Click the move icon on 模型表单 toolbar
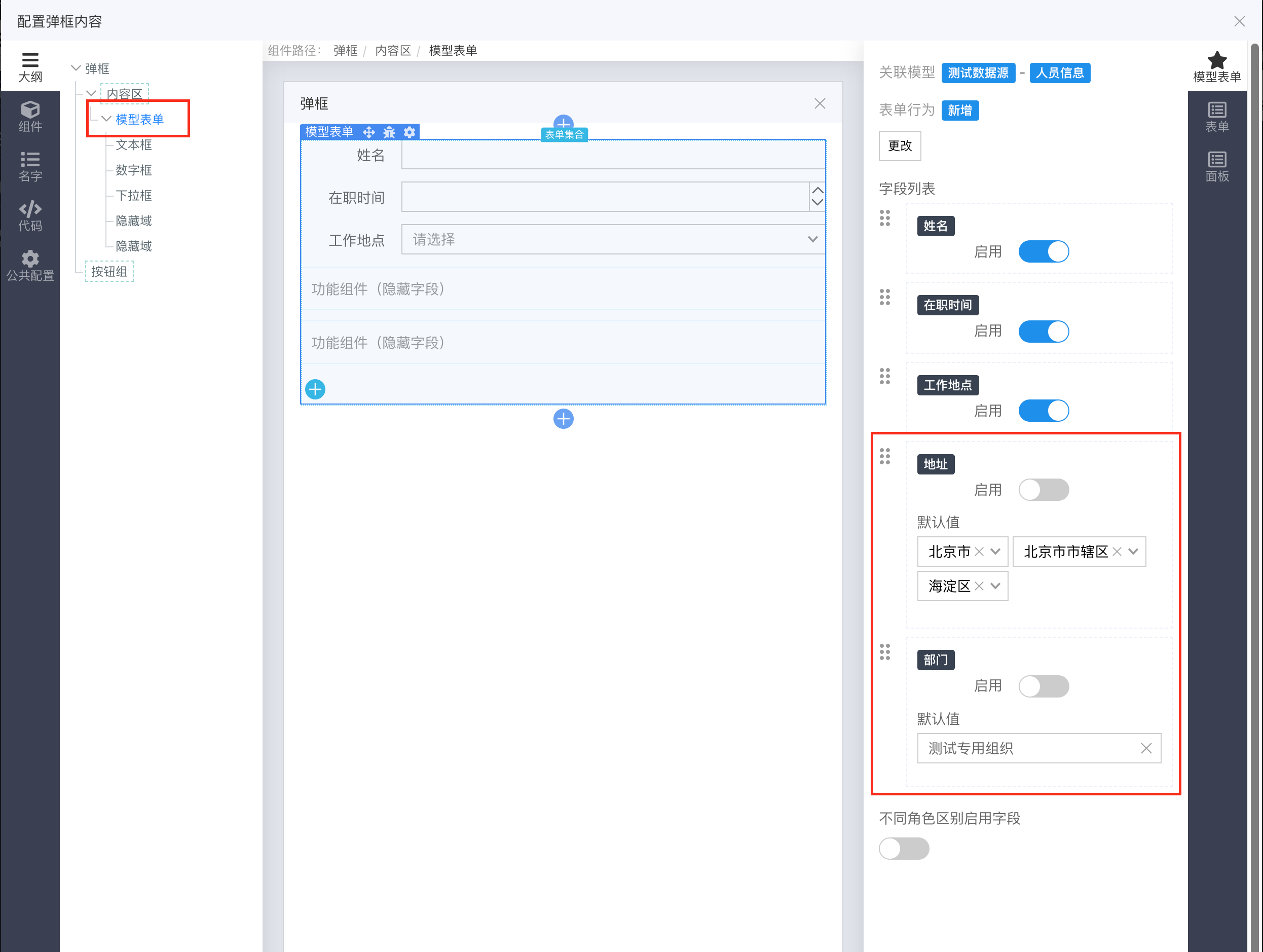The height and width of the screenshot is (952, 1263). [369, 132]
